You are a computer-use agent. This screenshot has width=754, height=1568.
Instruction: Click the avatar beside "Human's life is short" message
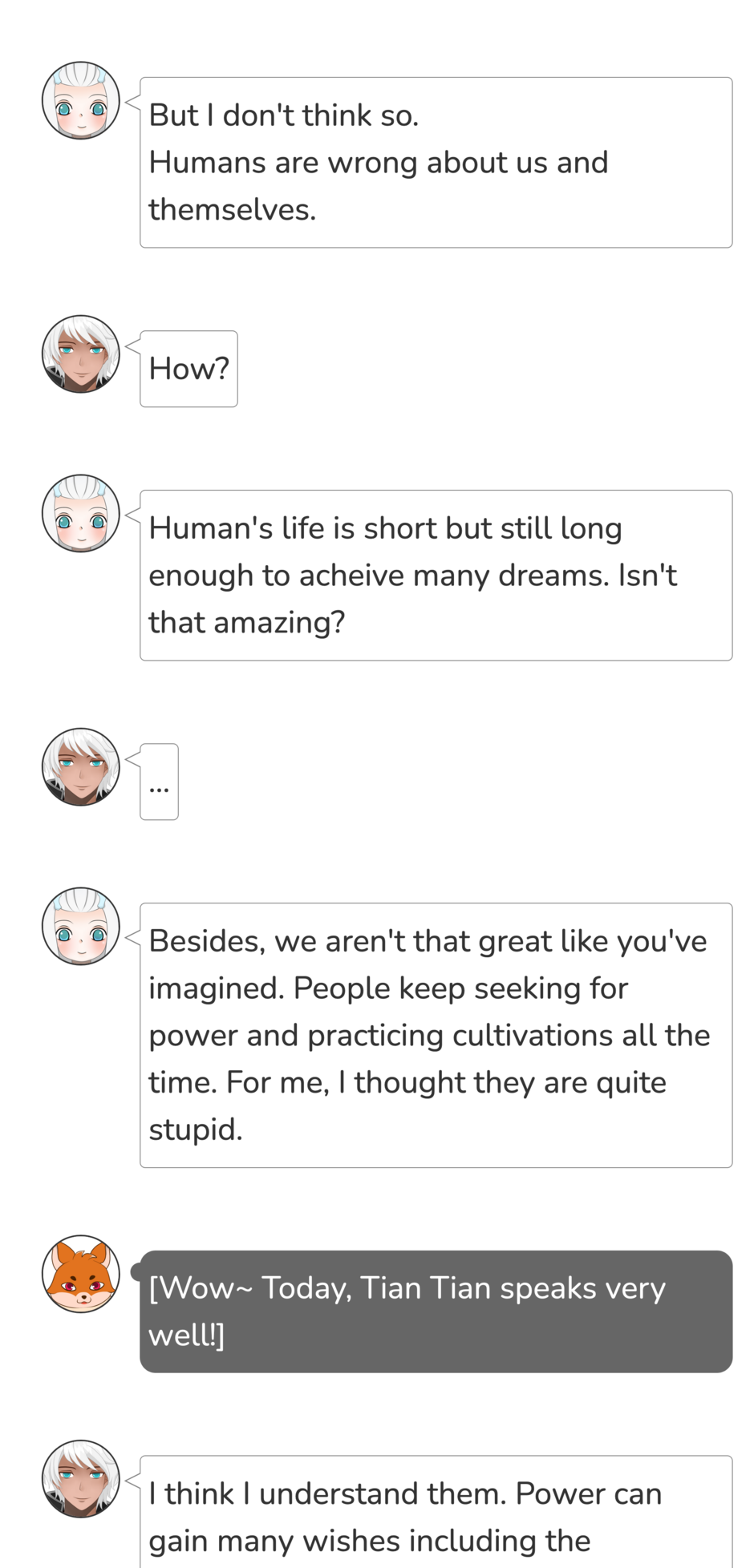coord(80,513)
